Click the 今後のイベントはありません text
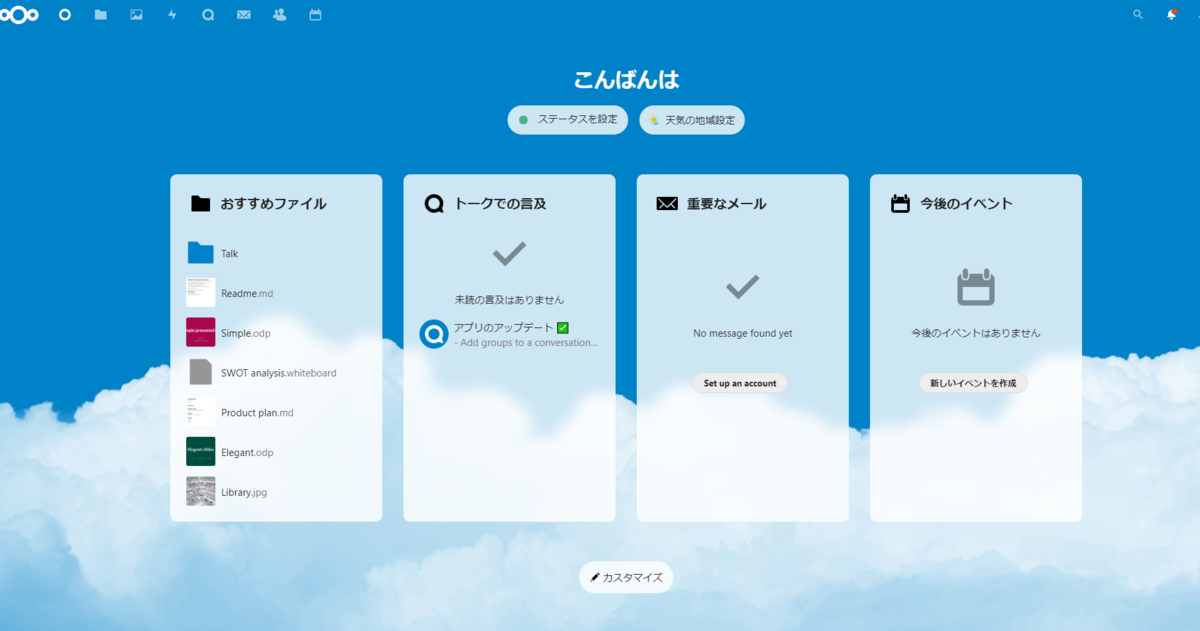The height and width of the screenshot is (631, 1200). [975, 333]
